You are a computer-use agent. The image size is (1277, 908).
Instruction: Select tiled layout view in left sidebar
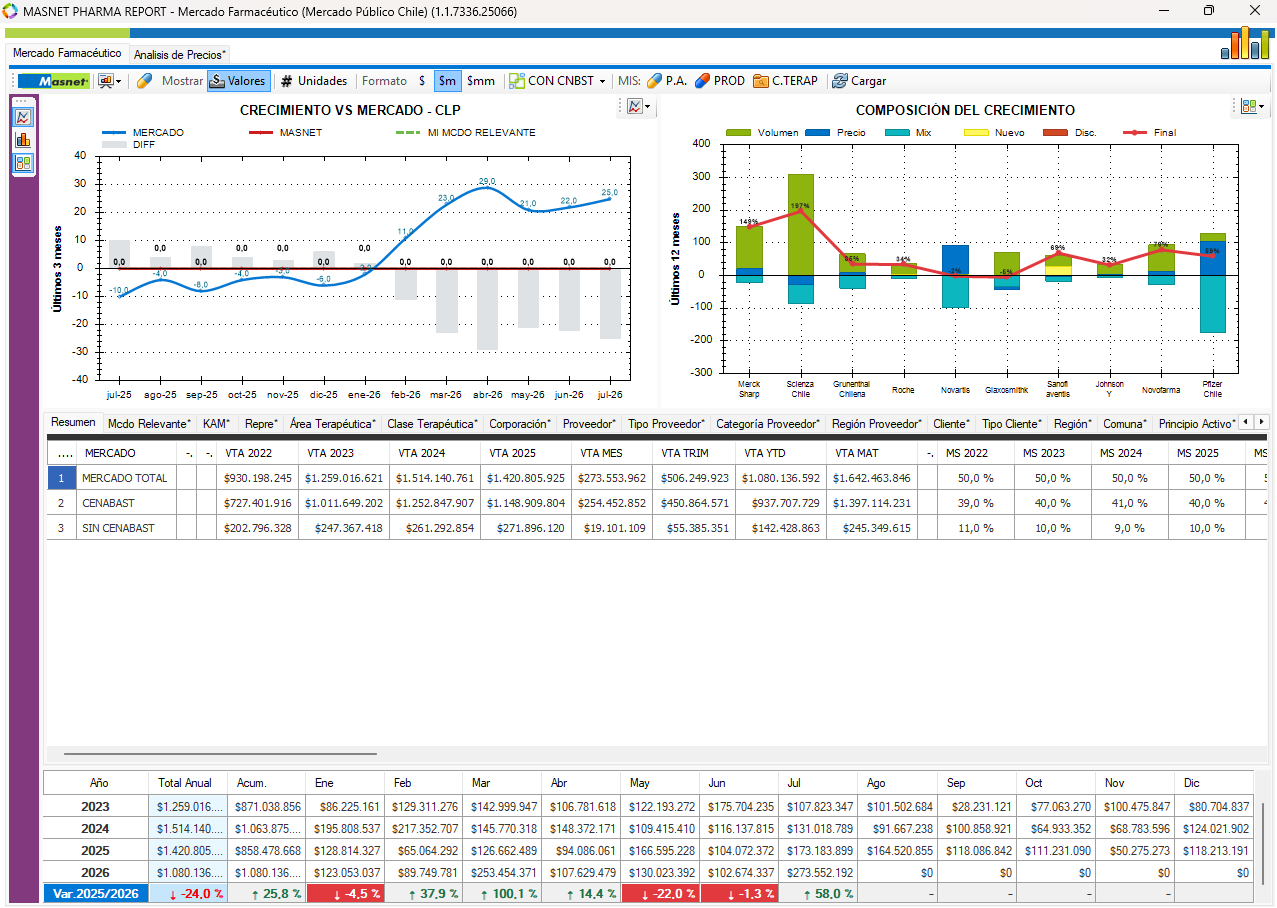(x=23, y=162)
